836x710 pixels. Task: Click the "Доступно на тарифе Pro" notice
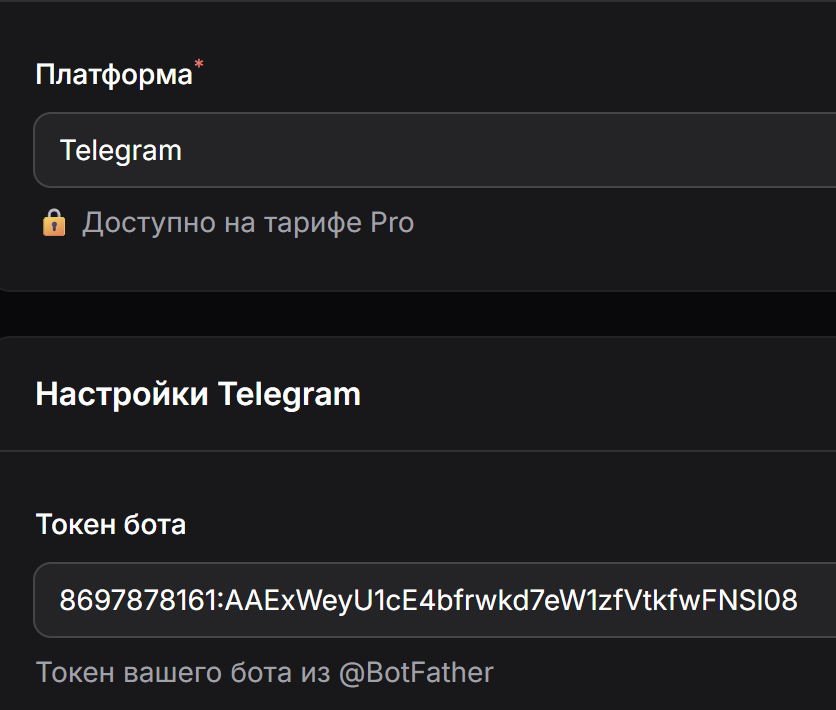click(x=247, y=222)
